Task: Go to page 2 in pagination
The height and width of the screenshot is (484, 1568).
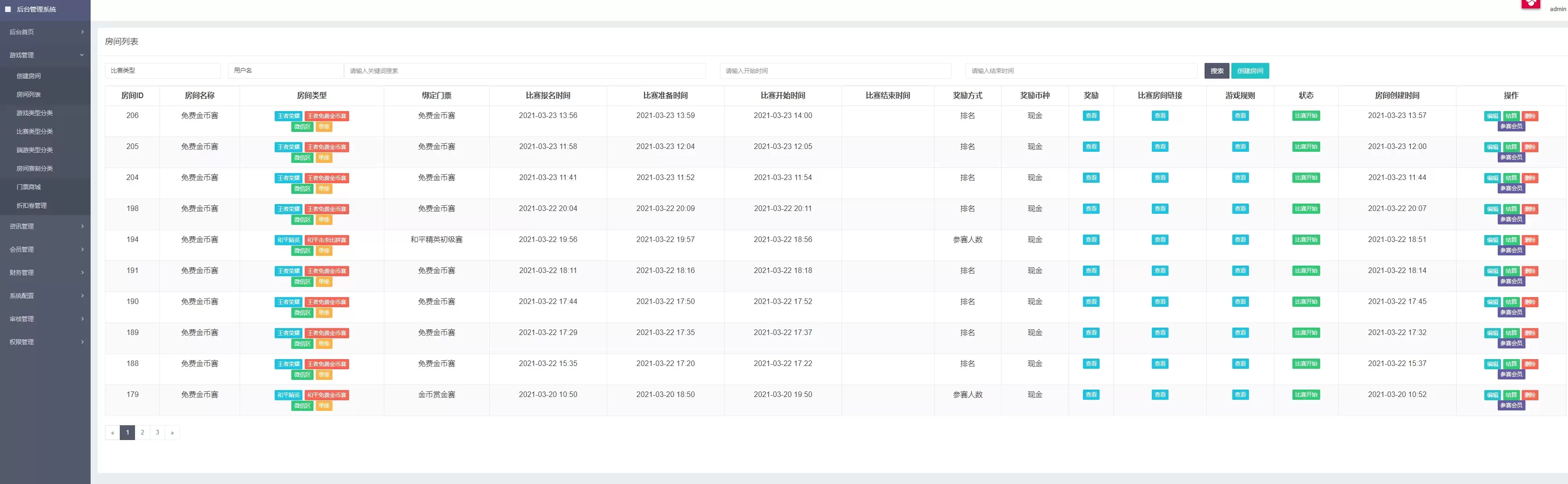Action: point(142,433)
